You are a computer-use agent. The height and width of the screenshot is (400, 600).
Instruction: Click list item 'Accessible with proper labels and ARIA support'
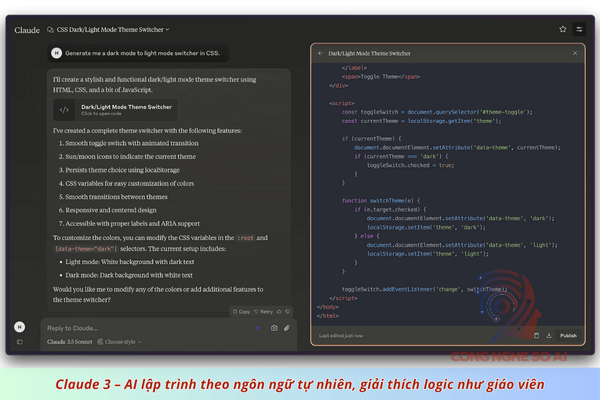tap(132, 224)
